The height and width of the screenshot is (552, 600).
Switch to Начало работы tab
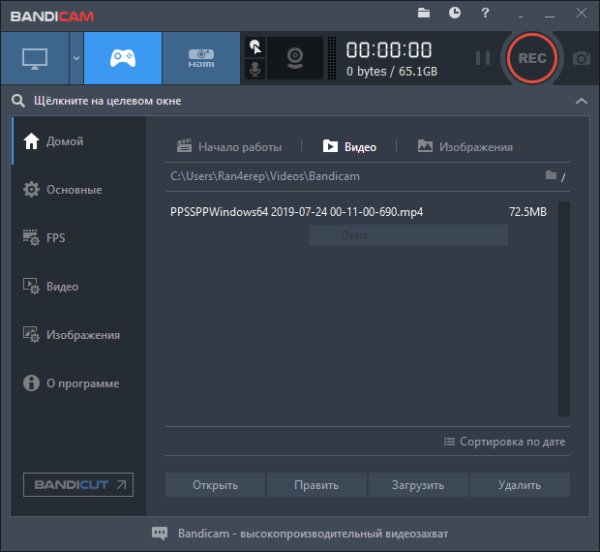tap(230, 147)
